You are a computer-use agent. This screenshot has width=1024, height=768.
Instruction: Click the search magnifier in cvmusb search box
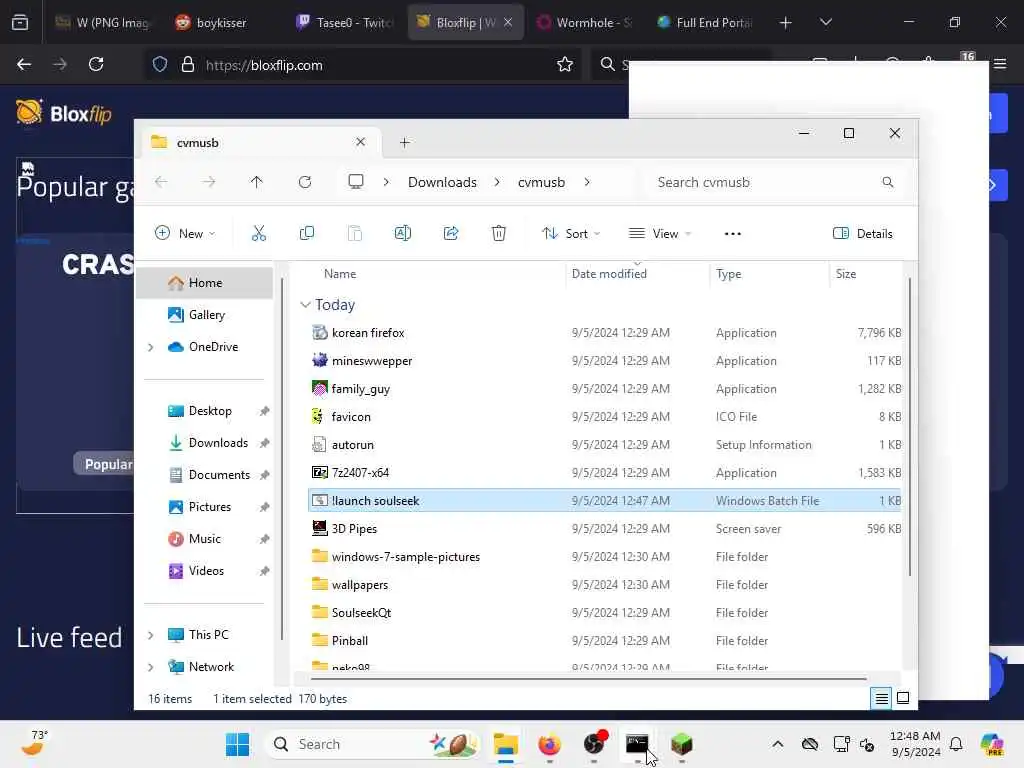(x=888, y=182)
